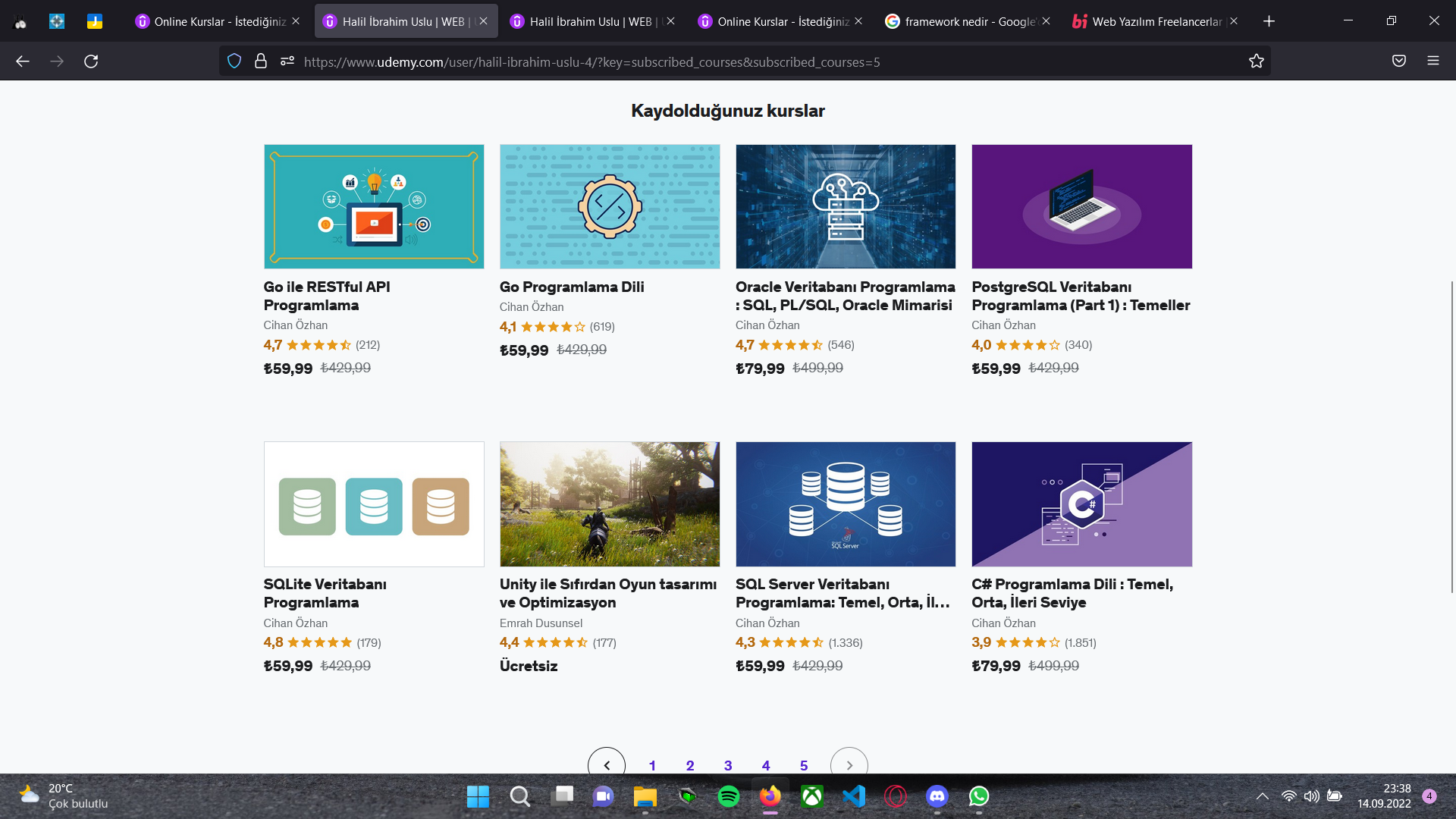This screenshot has width=1456, height=819.
Task: Go forward to the next page
Action: pyautogui.click(x=57, y=61)
